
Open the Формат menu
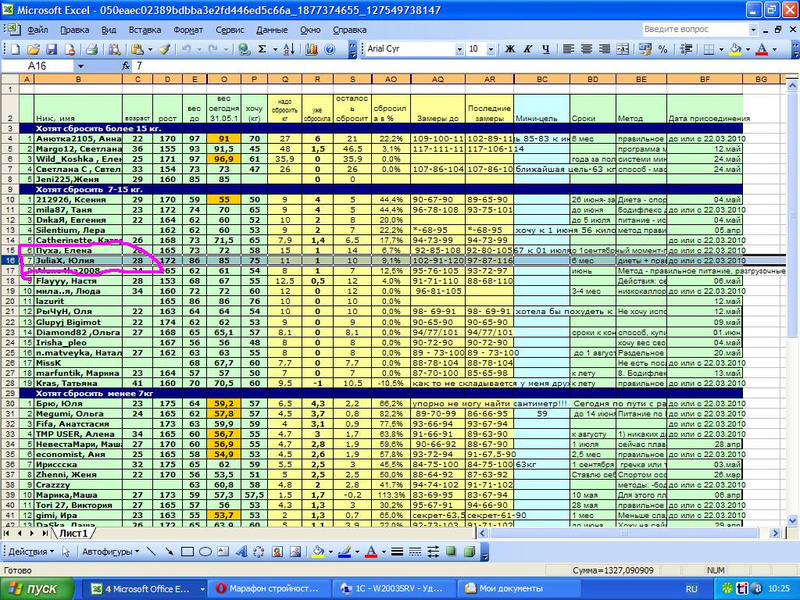click(x=188, y=30)
